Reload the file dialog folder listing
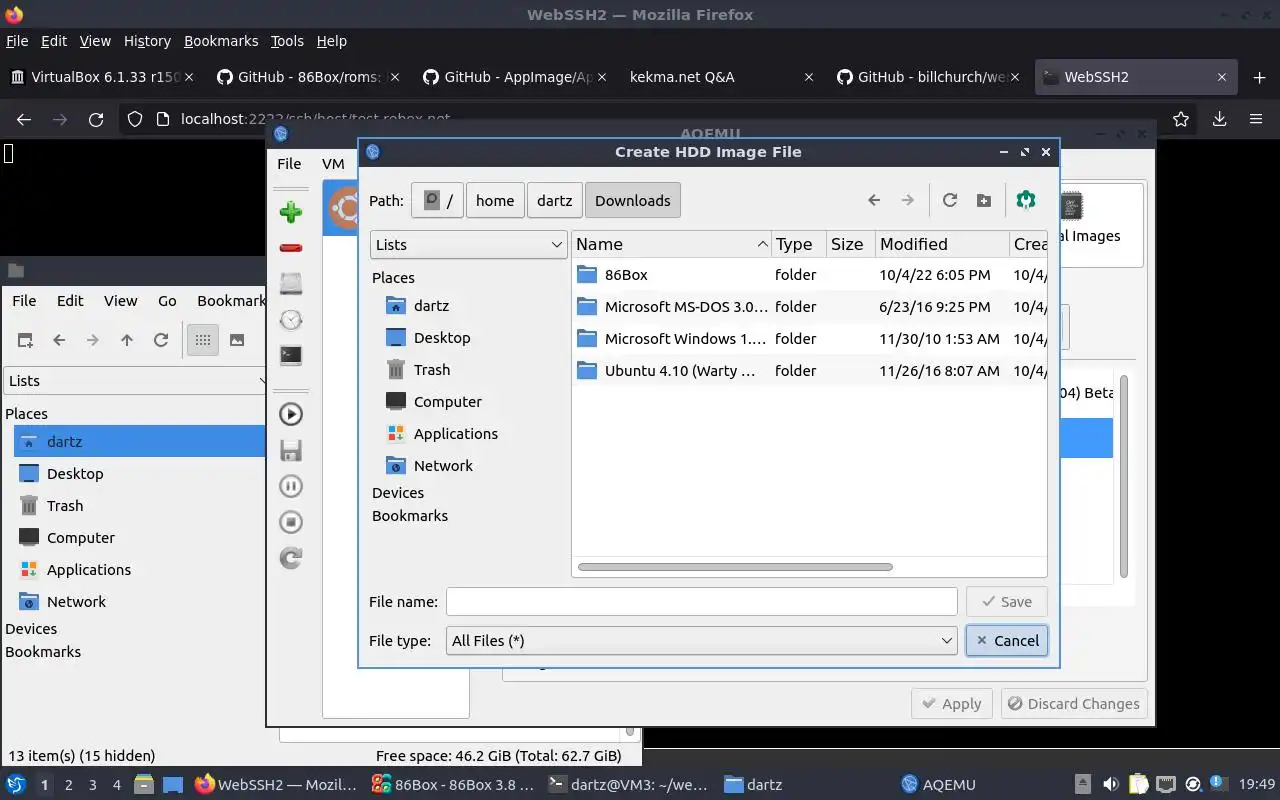1280x800 pixels. (950, 200)
